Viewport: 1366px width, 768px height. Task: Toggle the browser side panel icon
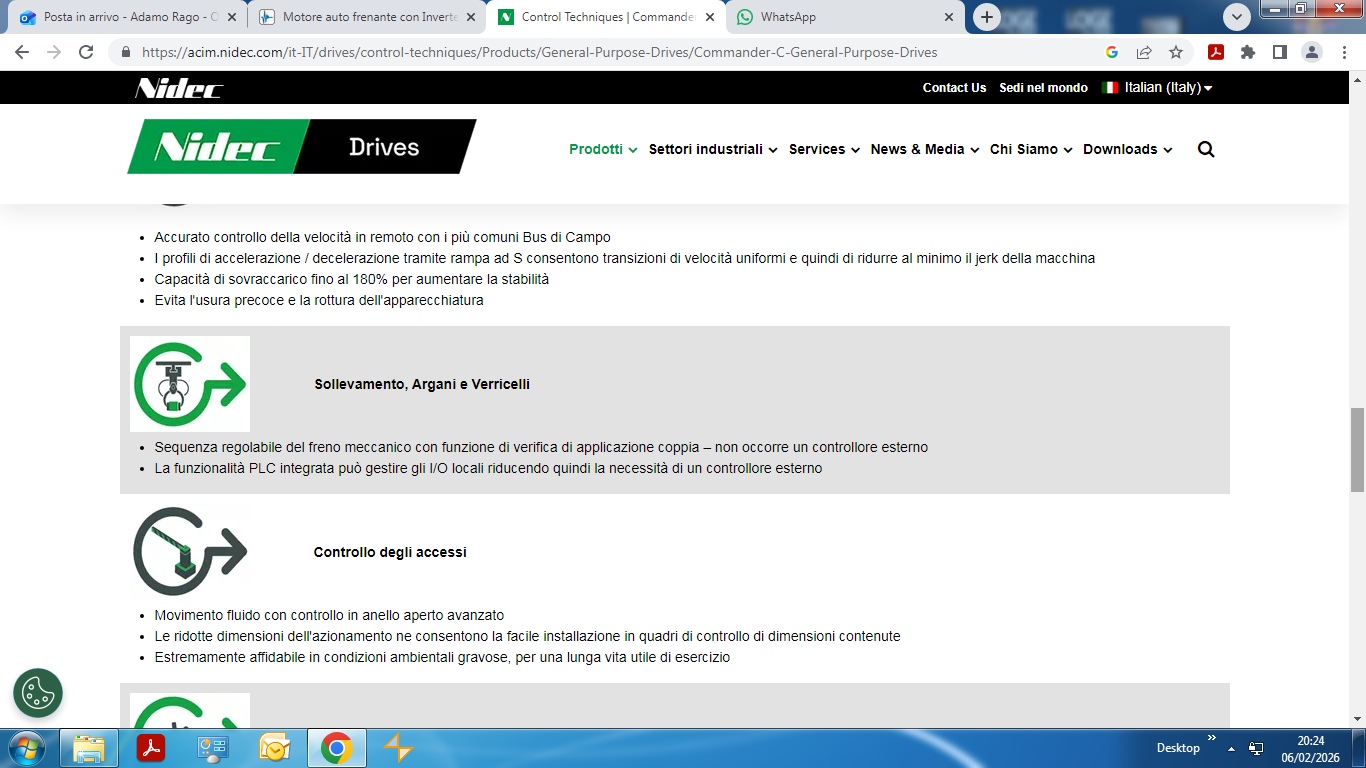[1279, 52]
